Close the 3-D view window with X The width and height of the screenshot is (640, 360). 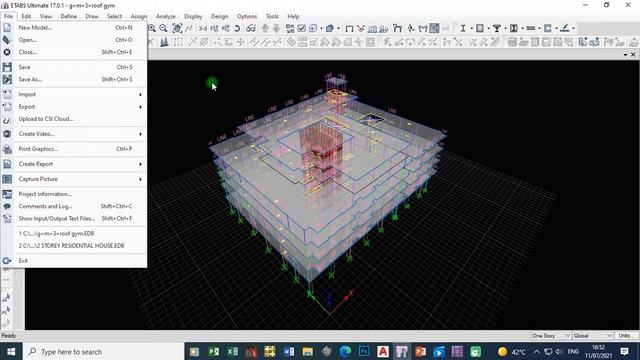tap(633, 54)
